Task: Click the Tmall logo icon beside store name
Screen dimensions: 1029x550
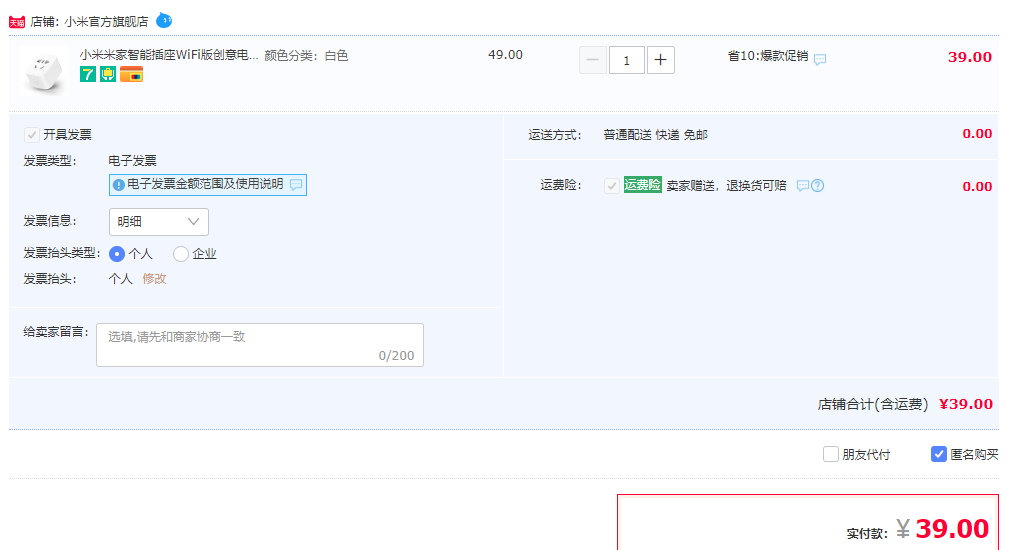Action: [x=17, y=22]
